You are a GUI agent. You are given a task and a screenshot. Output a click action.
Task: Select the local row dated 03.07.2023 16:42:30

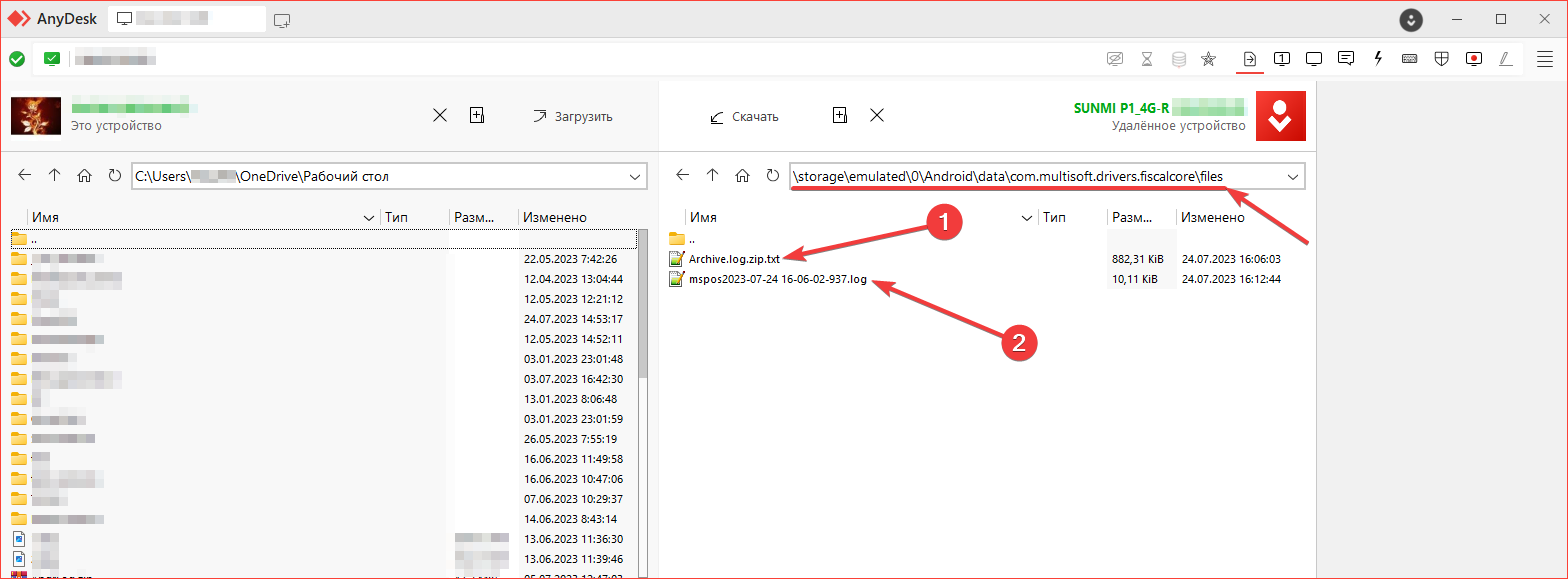323,379
